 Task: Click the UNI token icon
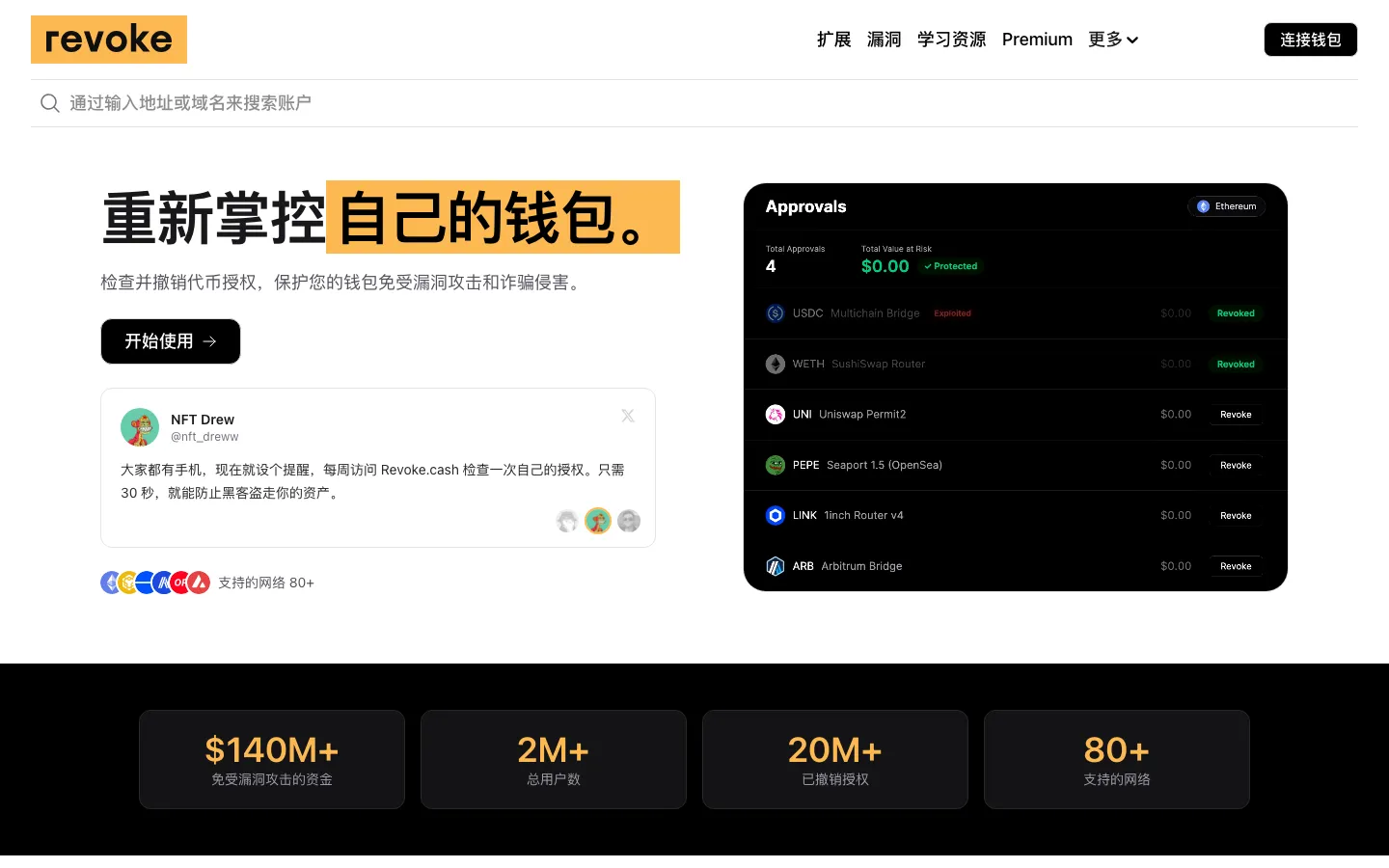[x=776, y=415]
